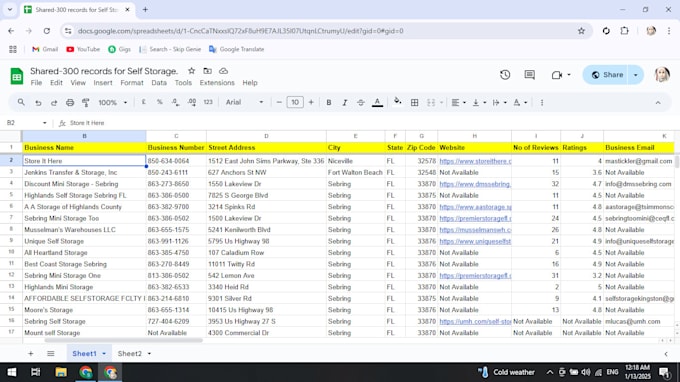Open version history clock icon

(x=505, y=75)
